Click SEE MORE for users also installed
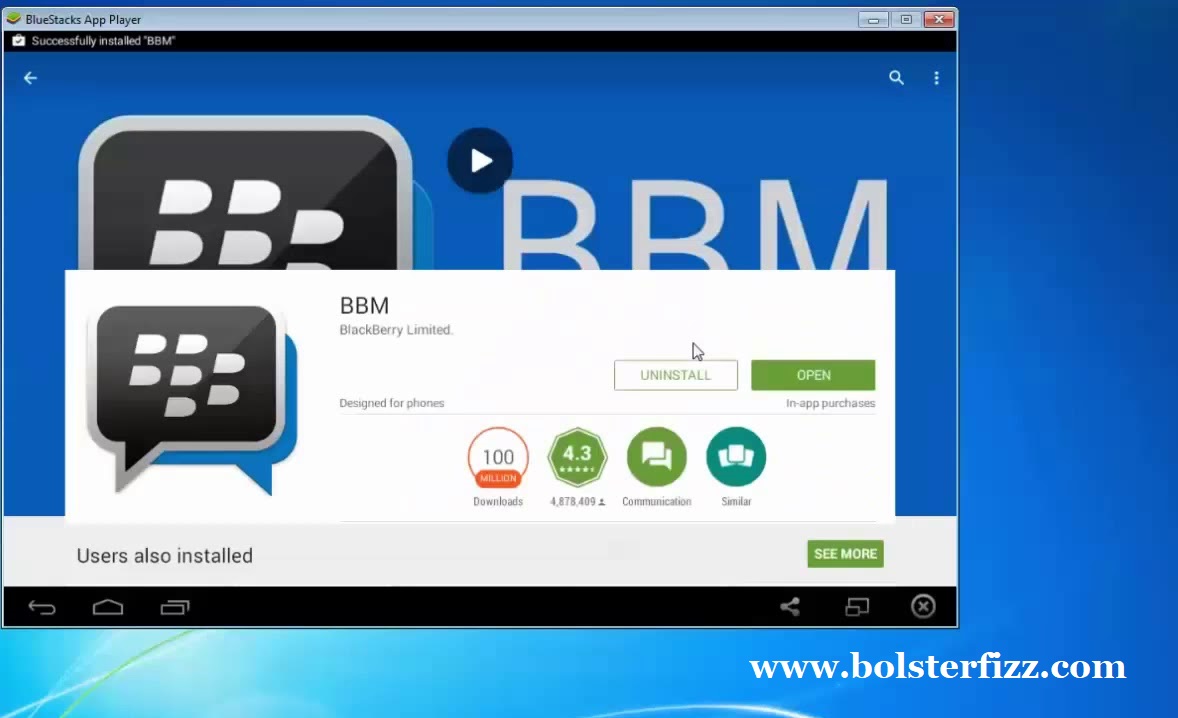Viewport: 1178px width, 718px height. coord(845,554)
